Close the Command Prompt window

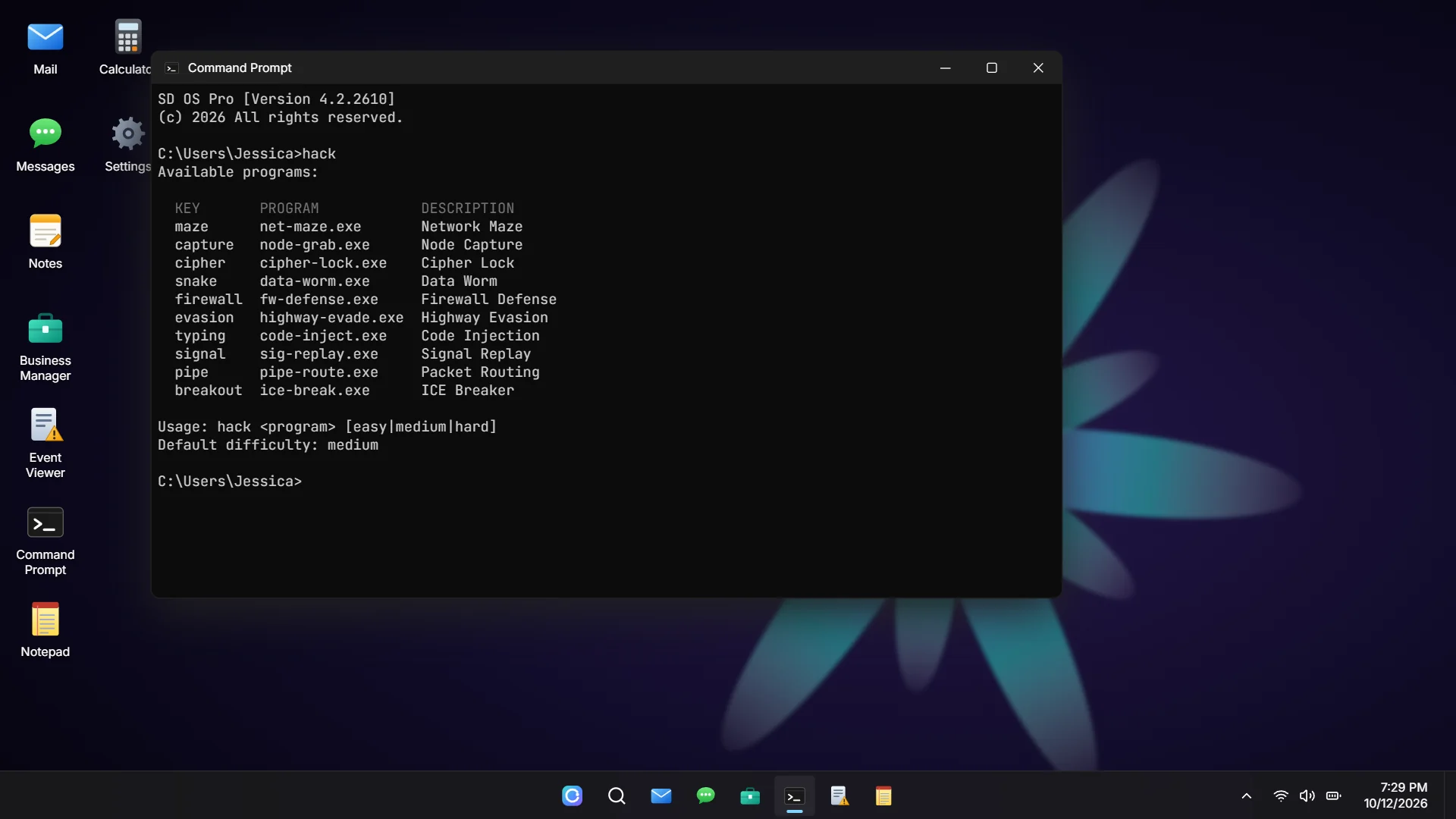1038,68
